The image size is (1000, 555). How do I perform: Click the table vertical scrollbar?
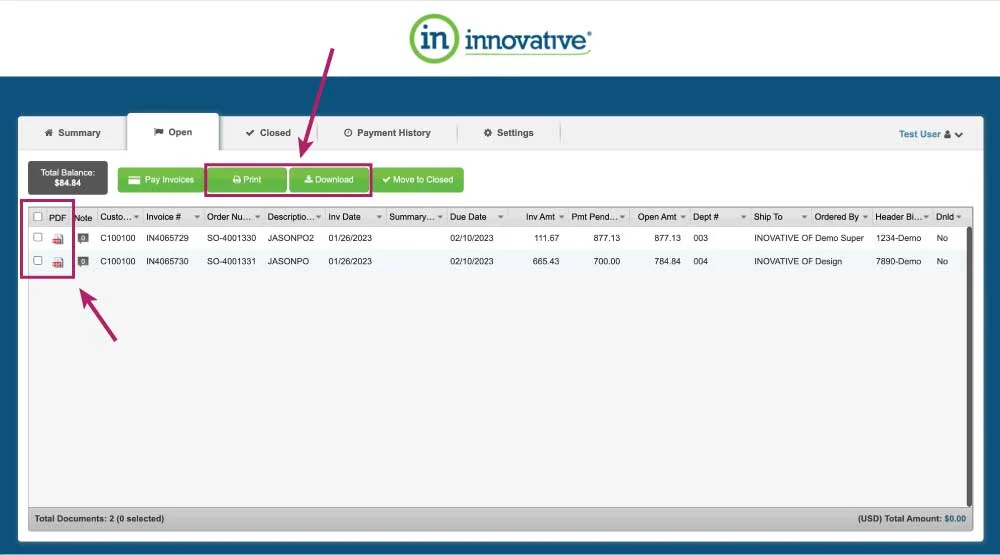969,367
